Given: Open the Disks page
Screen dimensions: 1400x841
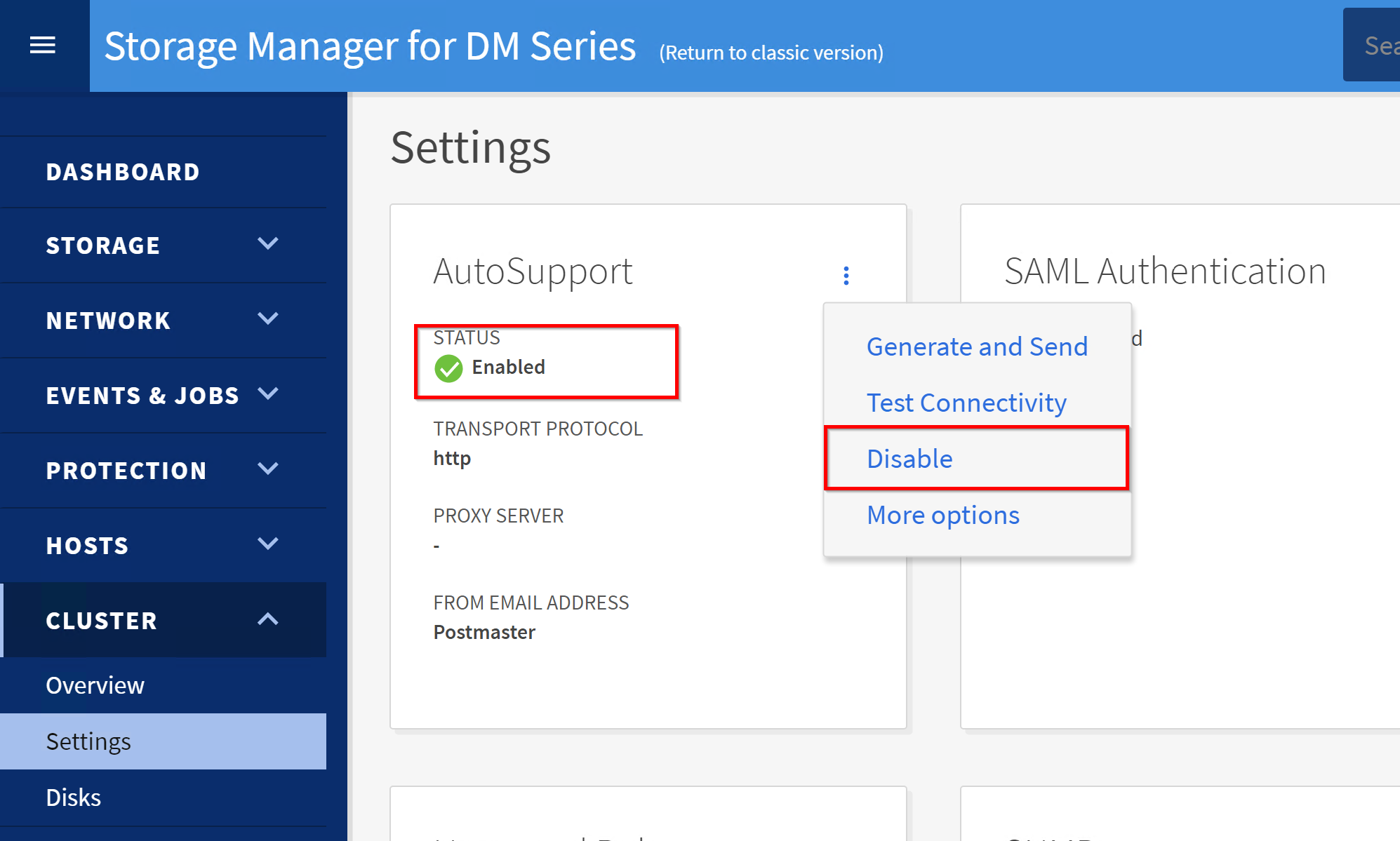Looking at the screenshot, I should [x=73, y=798].
